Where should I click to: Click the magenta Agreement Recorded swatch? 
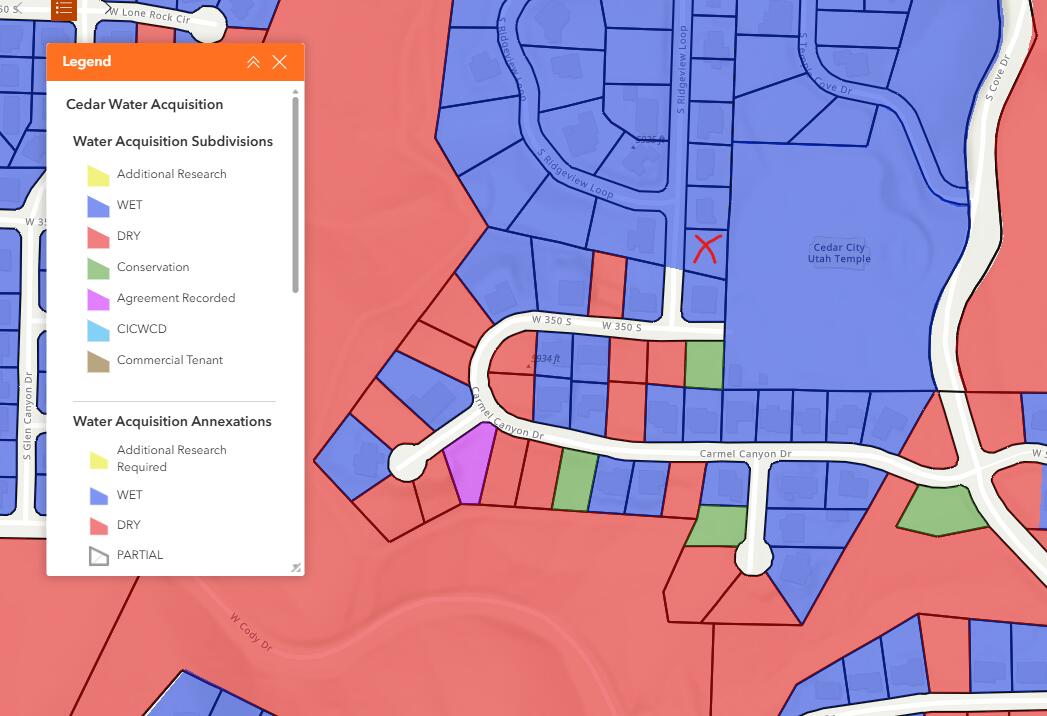tap(98, 299)
